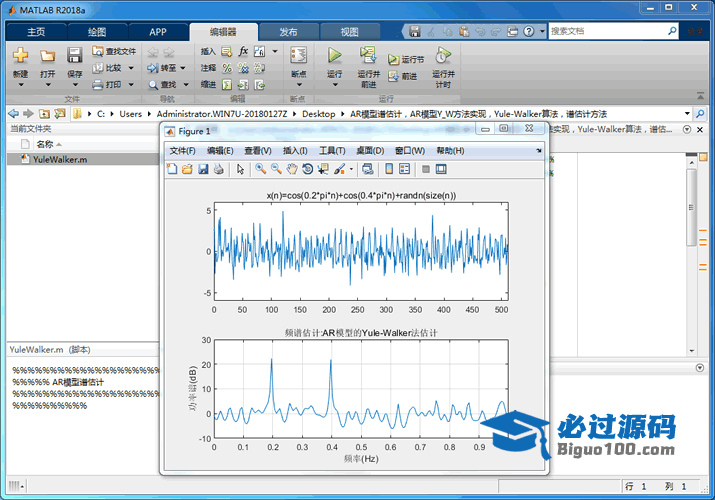Click the Save (保存) floppy icon
Viewport: 715px width, 500px height.
(74, 55)
